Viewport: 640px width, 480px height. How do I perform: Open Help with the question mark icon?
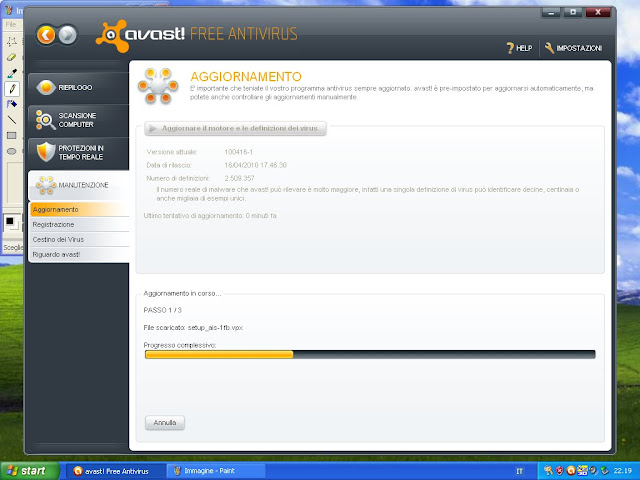click(x=519, y=48)
